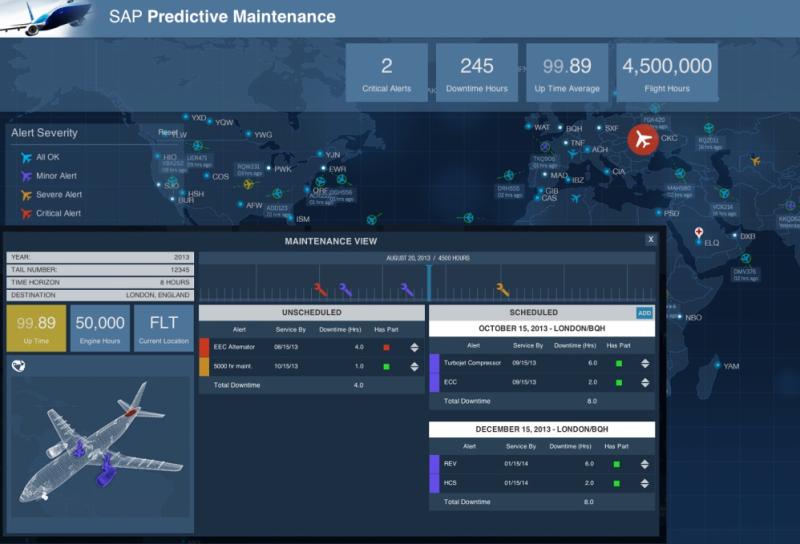Click the red wrench on the maintenance timeline
The width and height of the screenshot is (800, 544).
tap(320, 289)
